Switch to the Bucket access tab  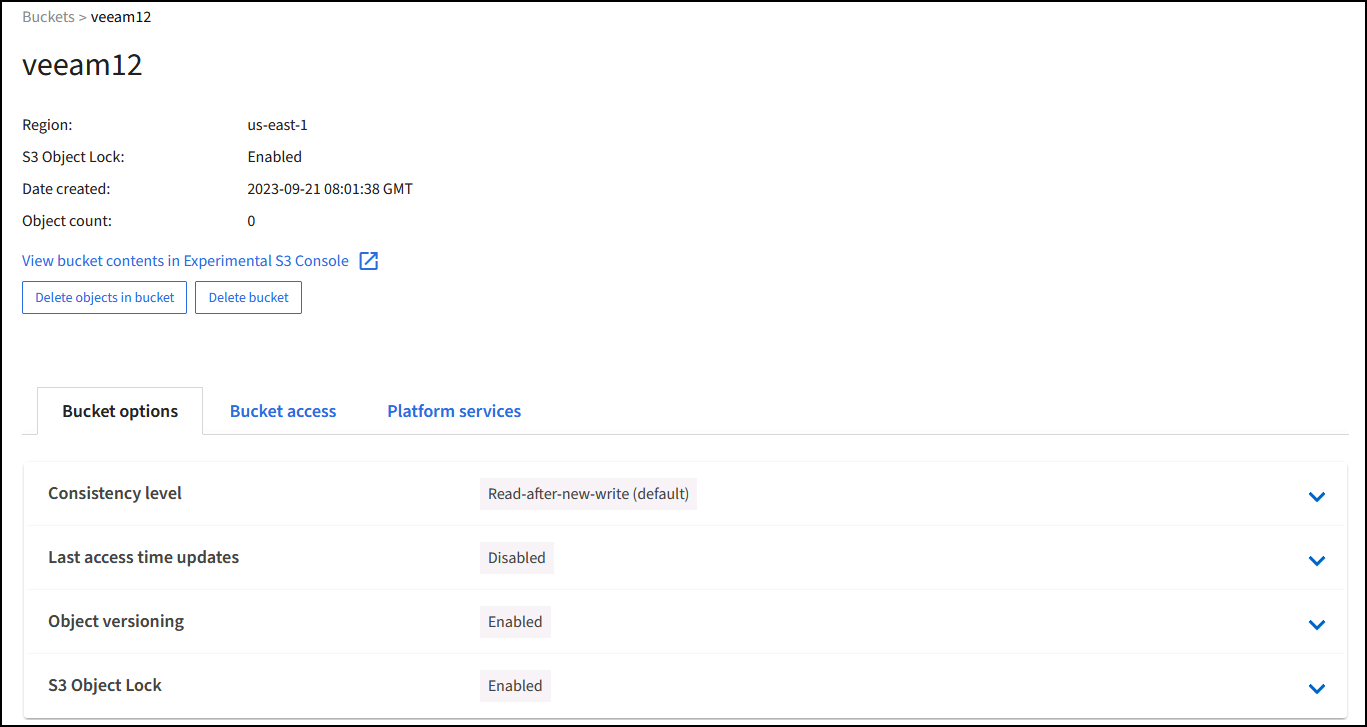283,411
